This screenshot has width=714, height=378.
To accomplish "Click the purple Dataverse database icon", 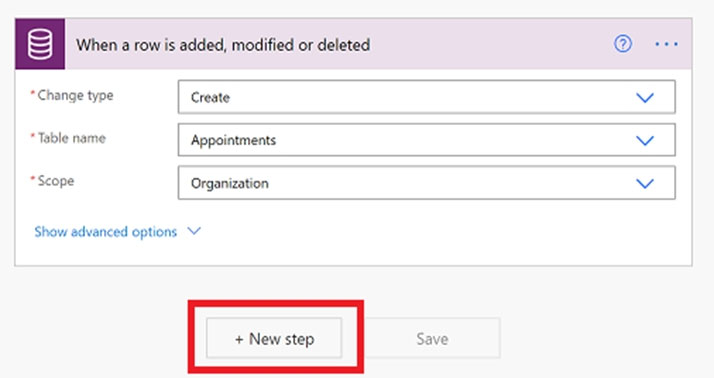I will click(40, 44).
